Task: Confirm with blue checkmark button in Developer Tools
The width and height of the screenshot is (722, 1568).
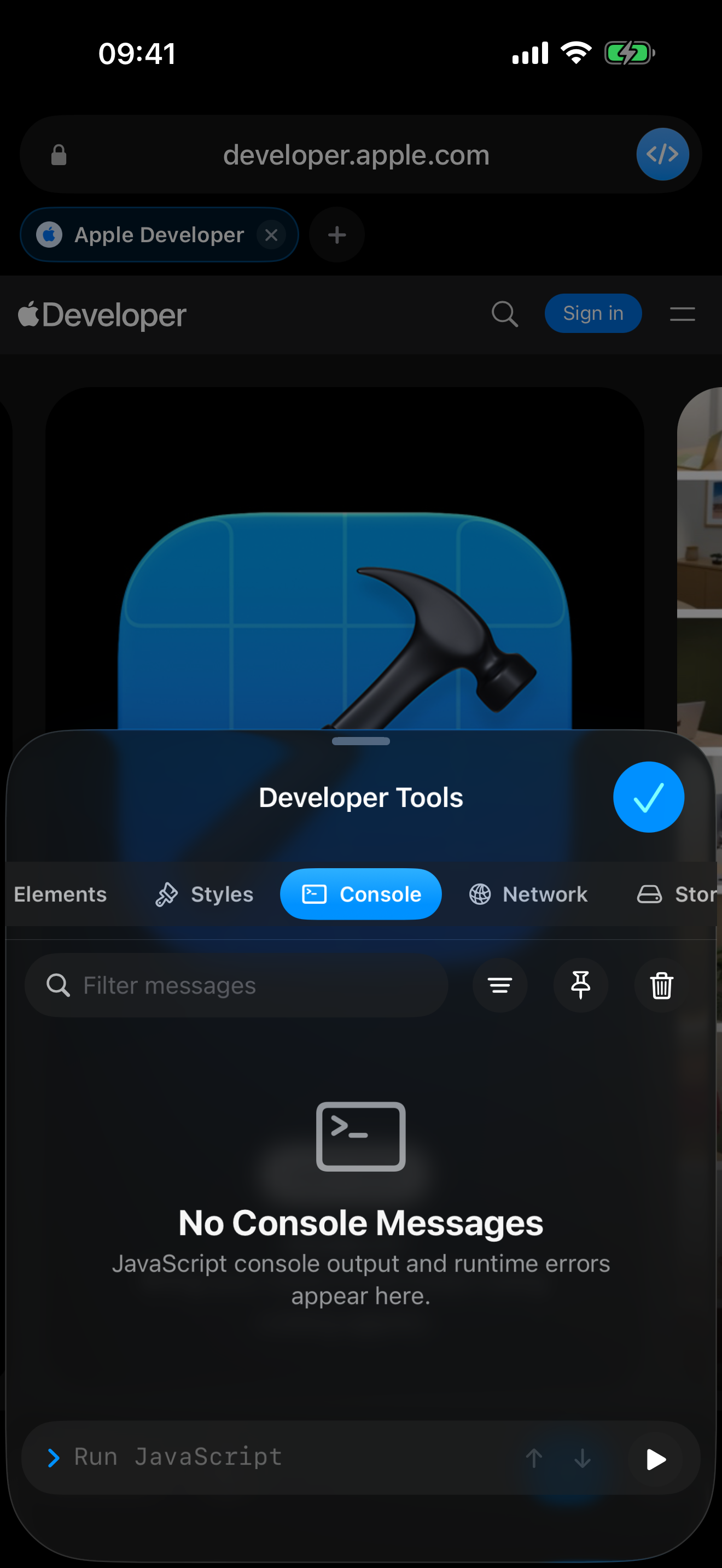Action: (x=648, y=797)
